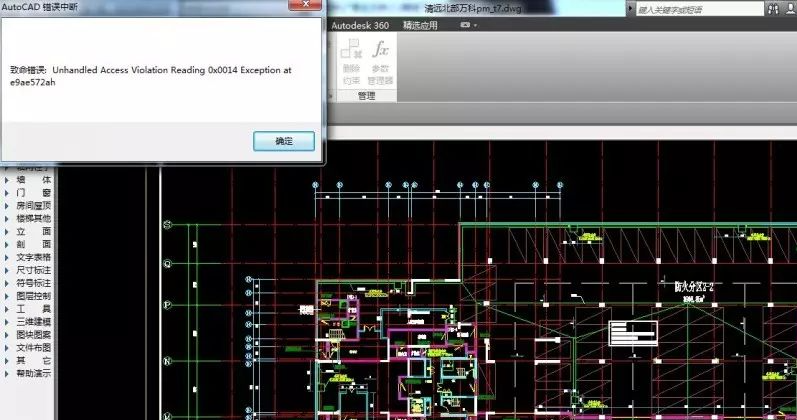Expand the 墙体 menu item

tap(33, 179)
